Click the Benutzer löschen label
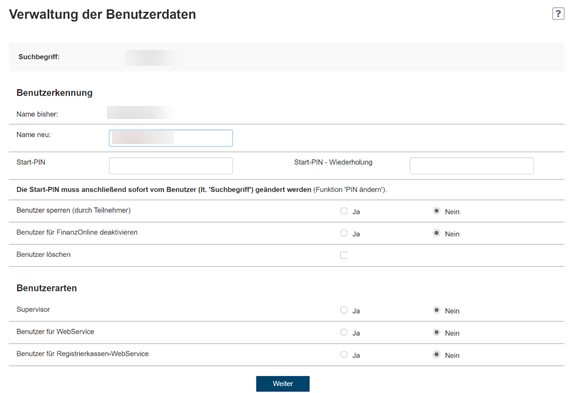588x393 pixels. coord(44,254)
